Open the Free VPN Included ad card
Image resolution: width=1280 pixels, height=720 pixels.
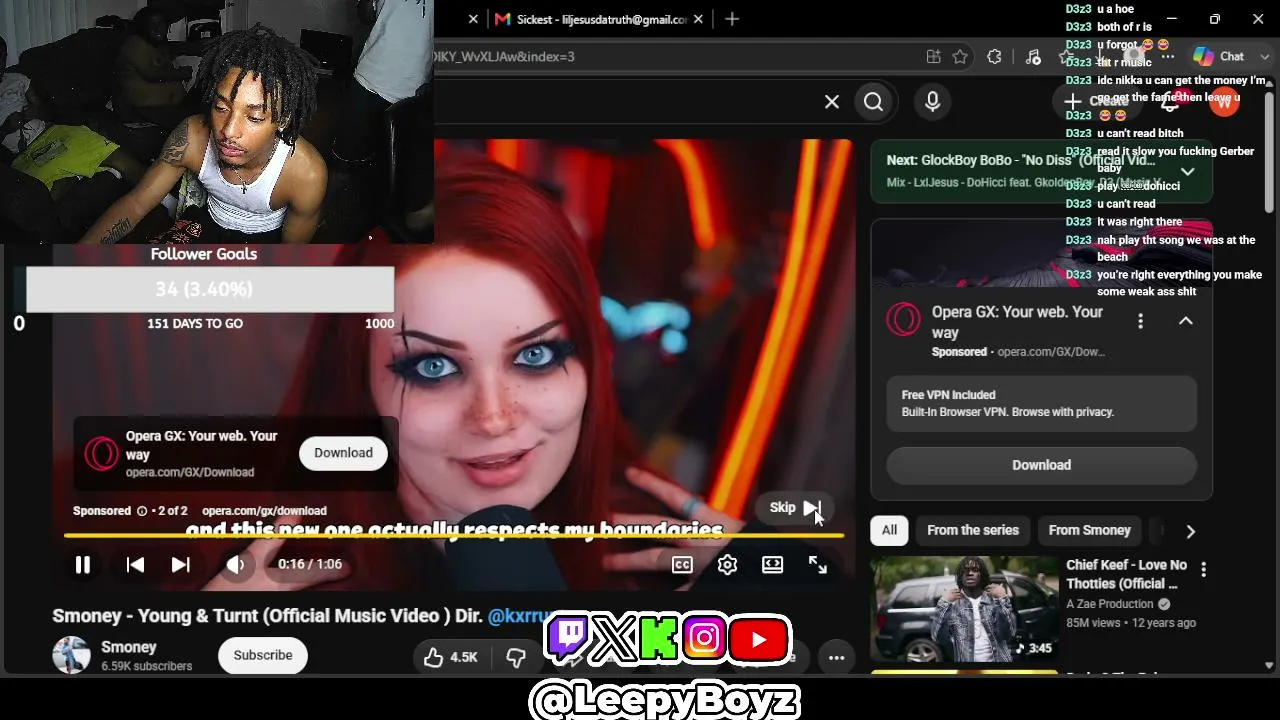click(1041, 403)
